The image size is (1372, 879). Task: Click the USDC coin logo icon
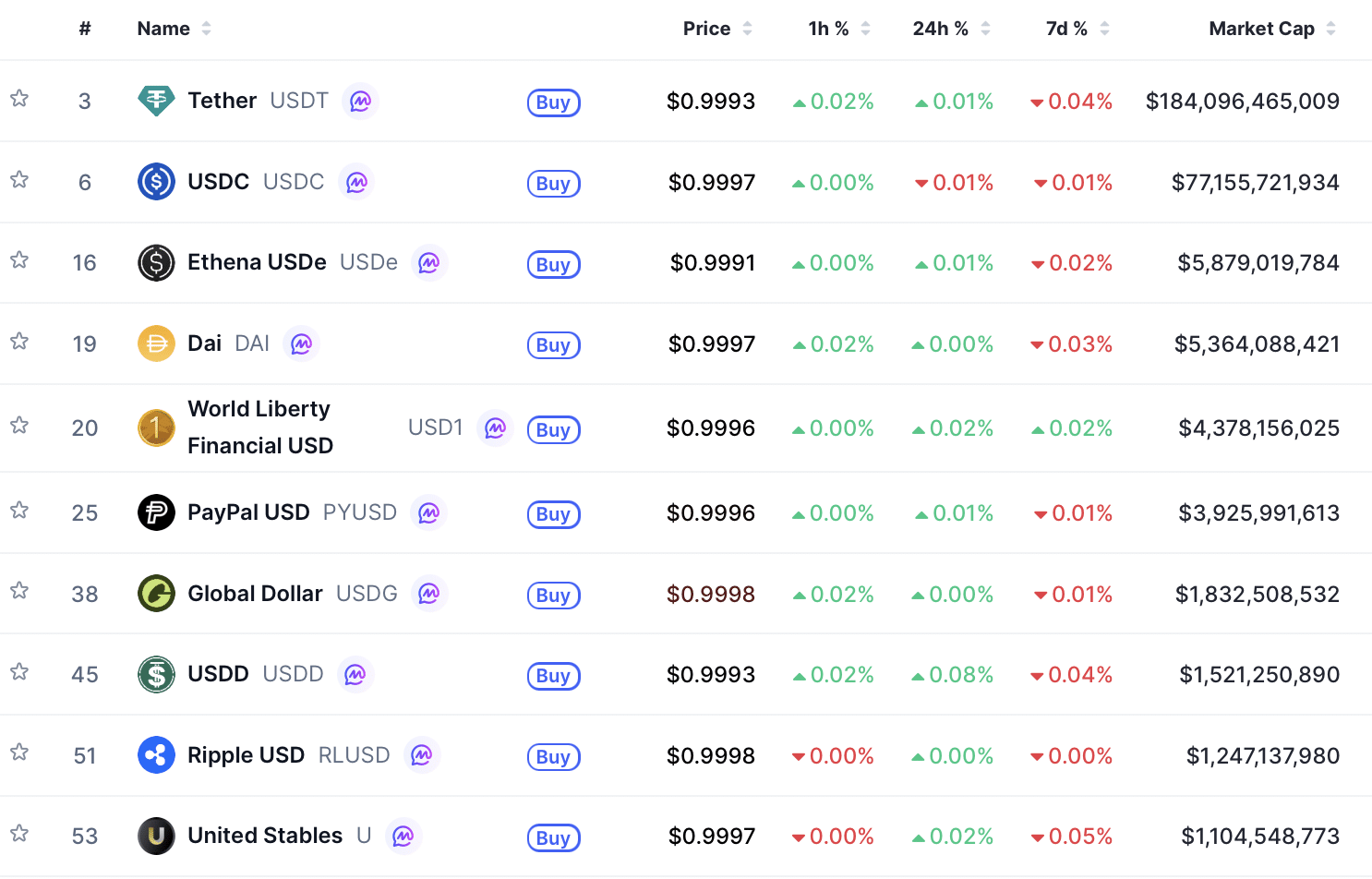156,182
